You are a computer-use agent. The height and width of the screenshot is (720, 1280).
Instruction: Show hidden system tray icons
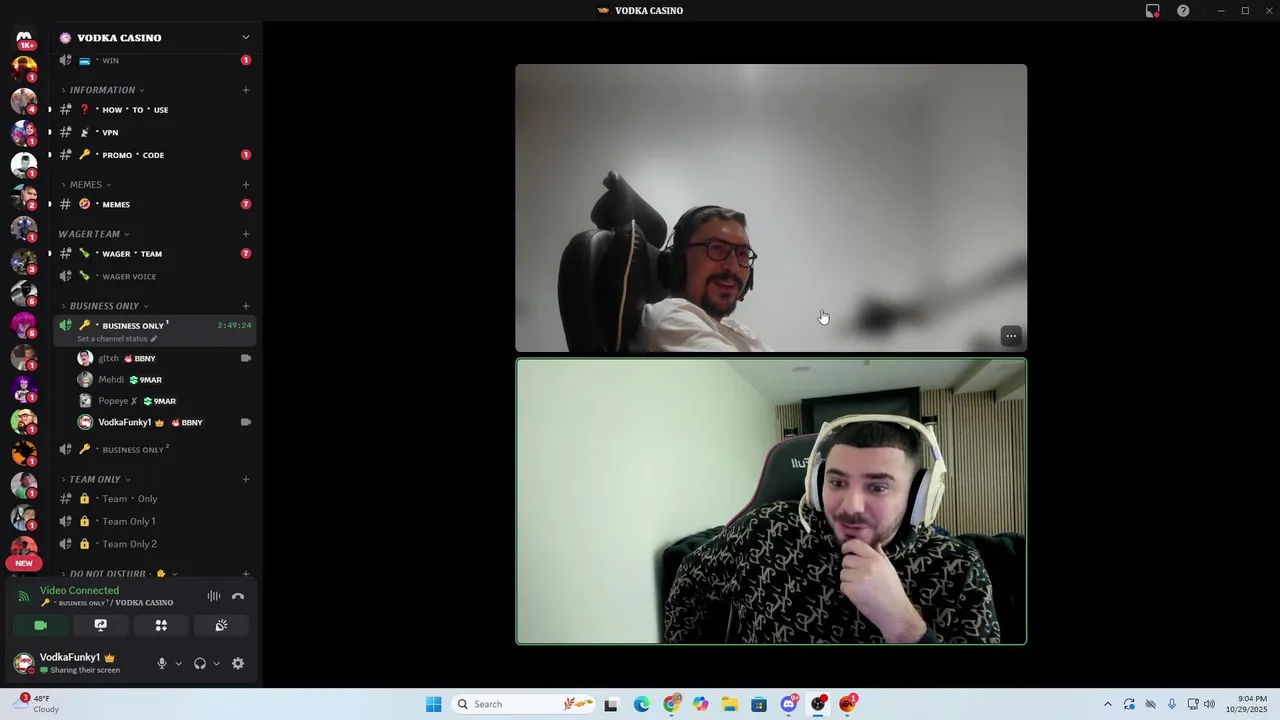pyautogui.click(x=1107, y=704)
